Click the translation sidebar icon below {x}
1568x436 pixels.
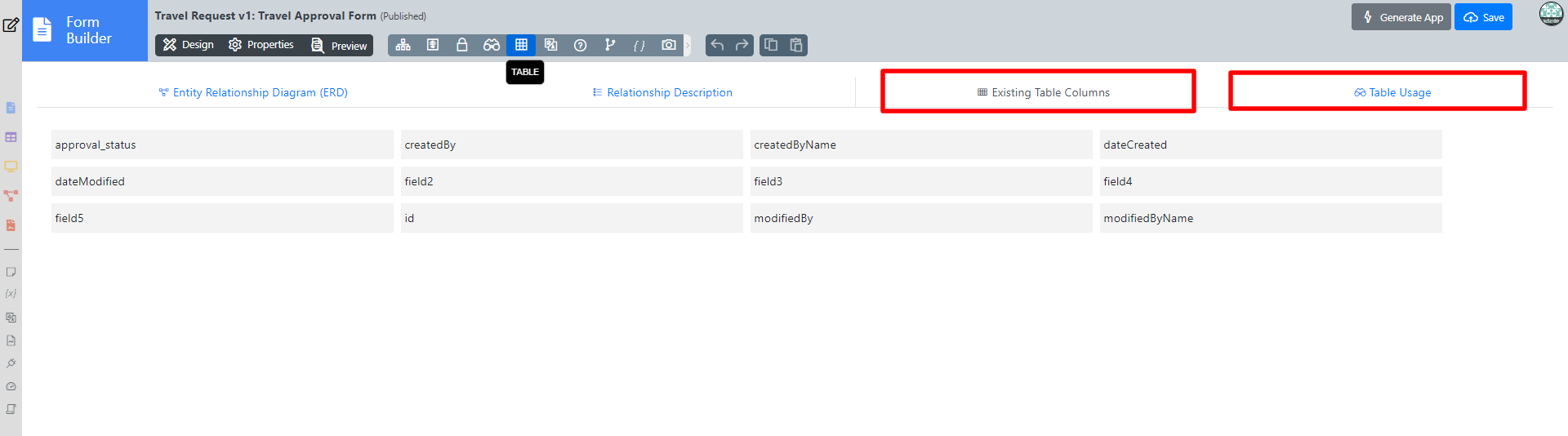11,318
